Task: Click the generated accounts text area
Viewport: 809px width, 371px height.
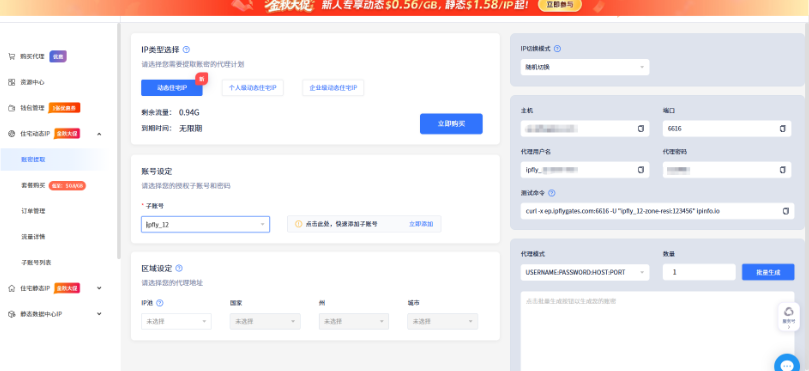Action: coord(657,331)
